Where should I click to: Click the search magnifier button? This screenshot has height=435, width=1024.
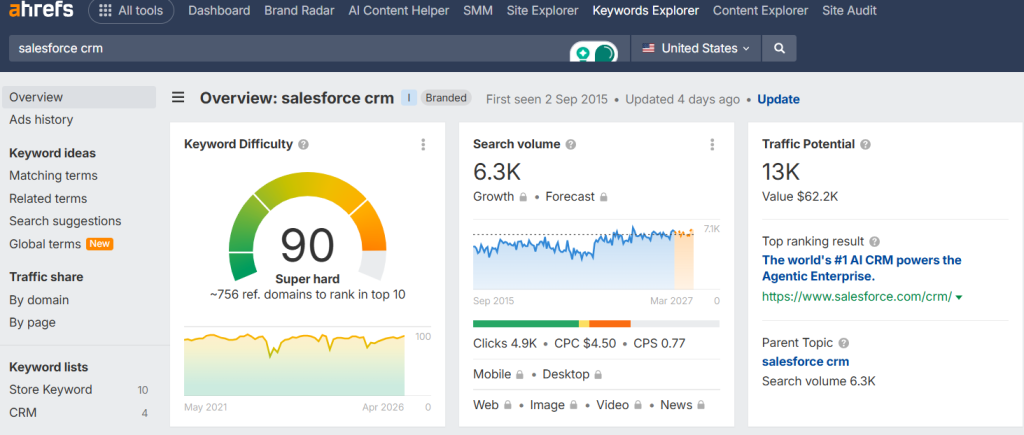(779, 48)
